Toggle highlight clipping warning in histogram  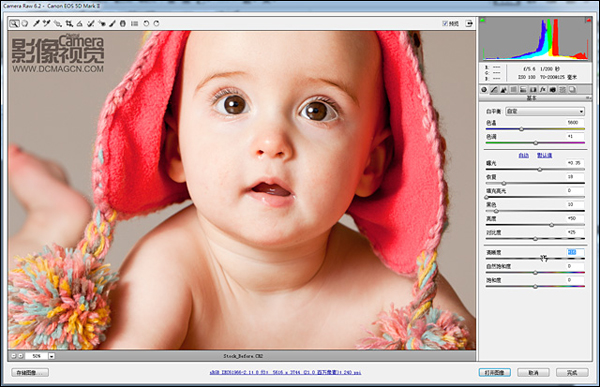[589, 20]
